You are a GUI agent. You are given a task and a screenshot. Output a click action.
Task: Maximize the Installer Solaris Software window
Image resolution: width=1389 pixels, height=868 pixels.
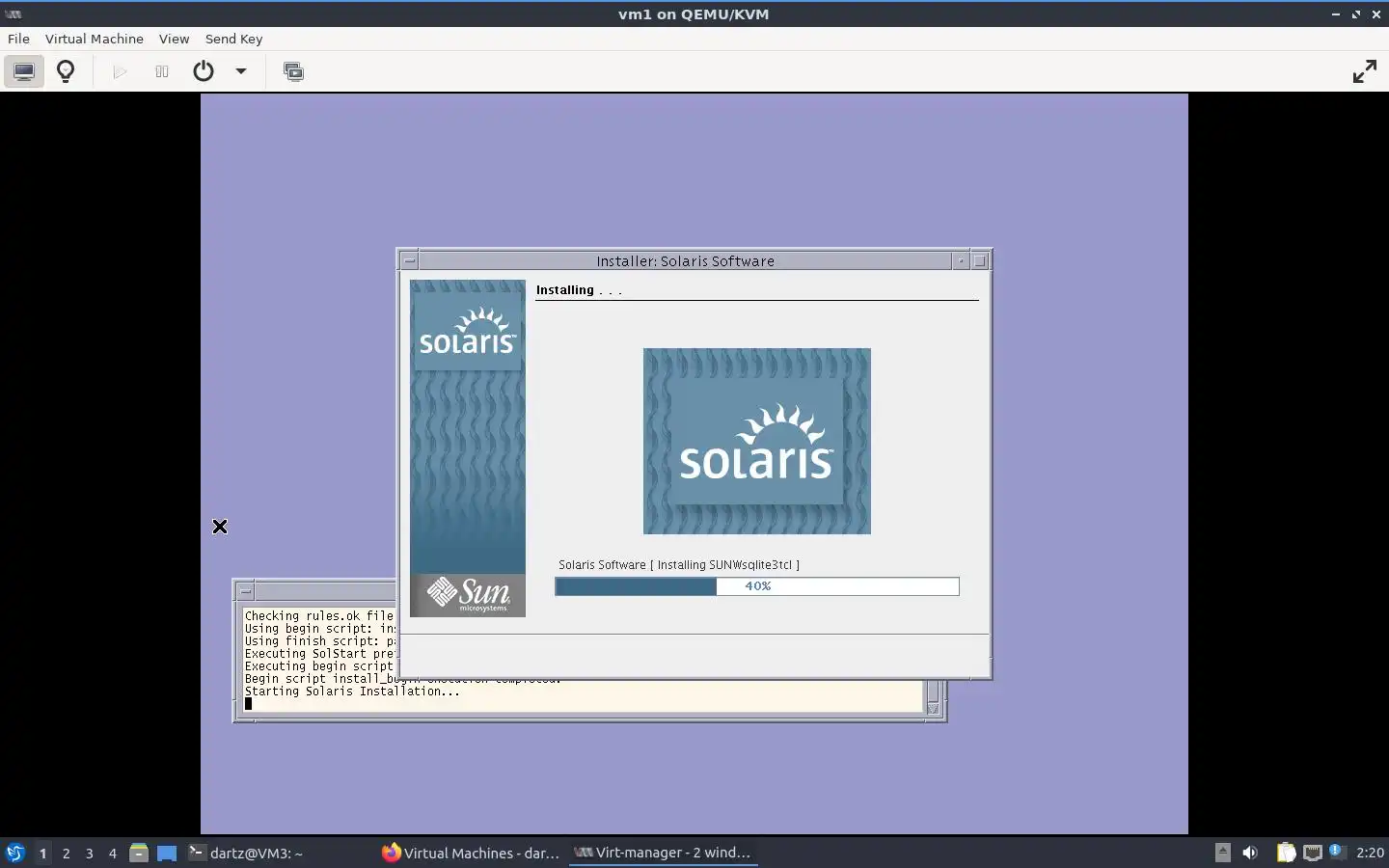pos(979,260)
